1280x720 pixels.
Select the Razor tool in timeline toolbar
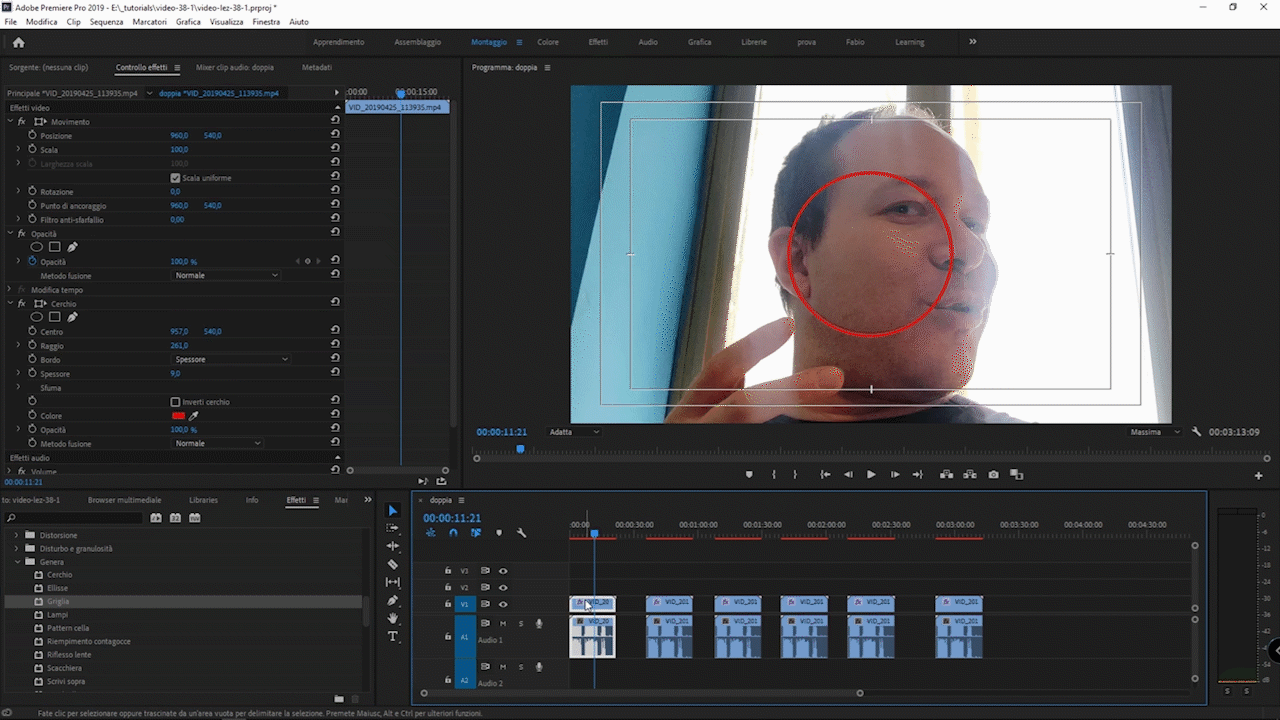(x=392, y=564)
